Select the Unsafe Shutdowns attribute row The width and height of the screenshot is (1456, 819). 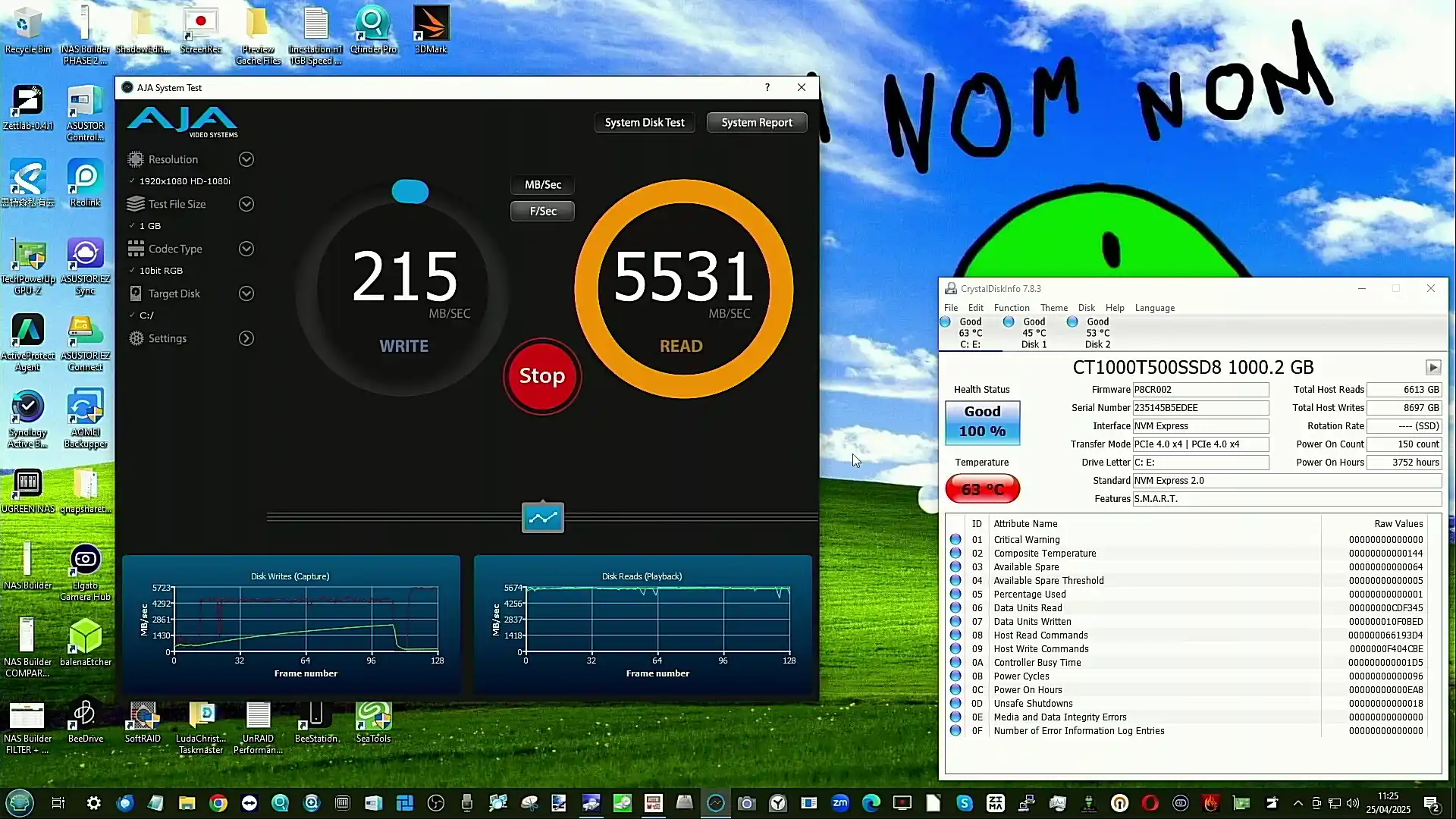tap(1188, 704)
